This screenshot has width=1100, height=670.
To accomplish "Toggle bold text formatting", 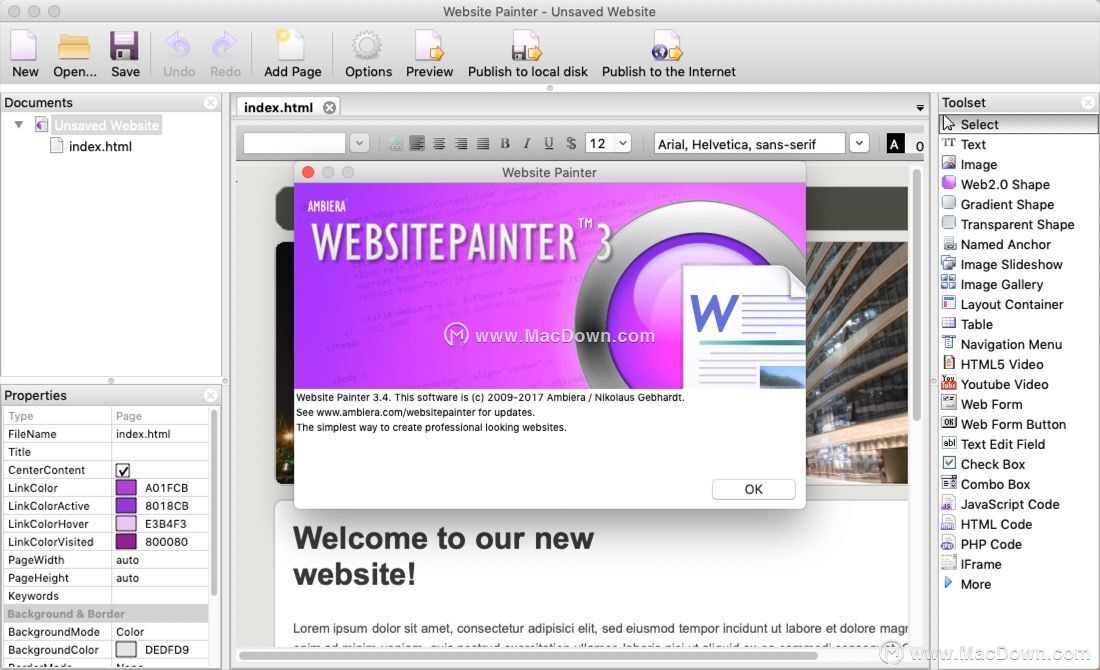I will click(504, 143).
